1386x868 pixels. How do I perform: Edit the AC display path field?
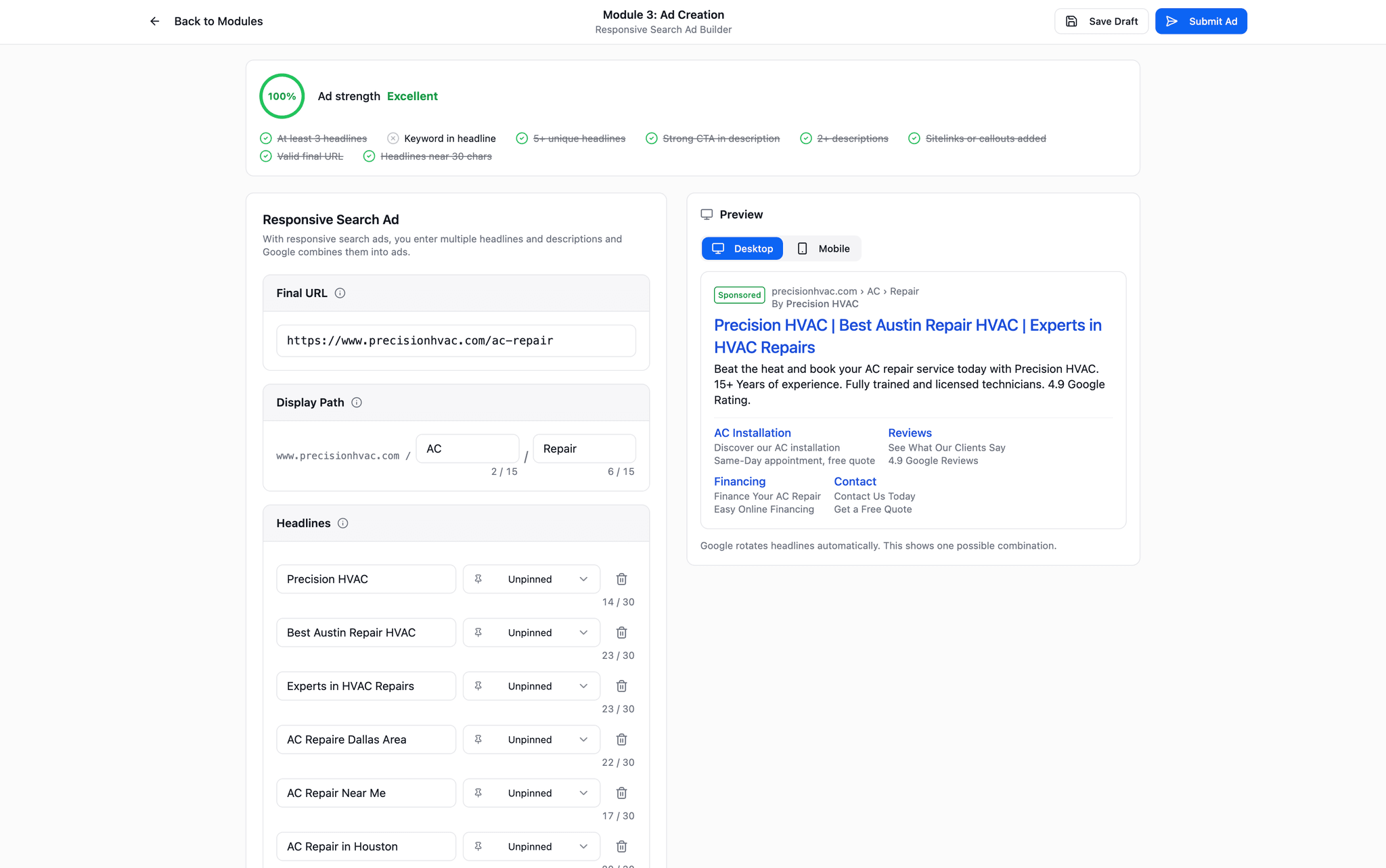[x=468, y=449]
